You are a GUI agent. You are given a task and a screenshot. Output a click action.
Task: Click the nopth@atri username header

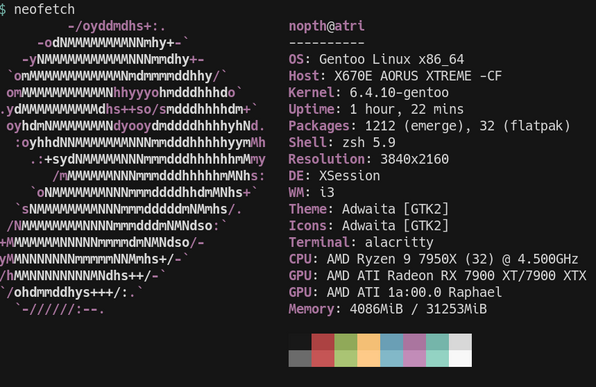327,26
